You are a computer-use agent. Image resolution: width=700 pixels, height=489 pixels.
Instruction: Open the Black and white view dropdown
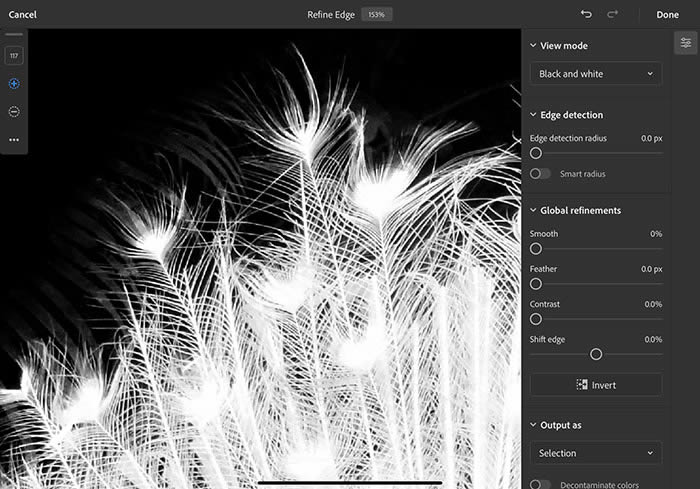click(595, 74)
